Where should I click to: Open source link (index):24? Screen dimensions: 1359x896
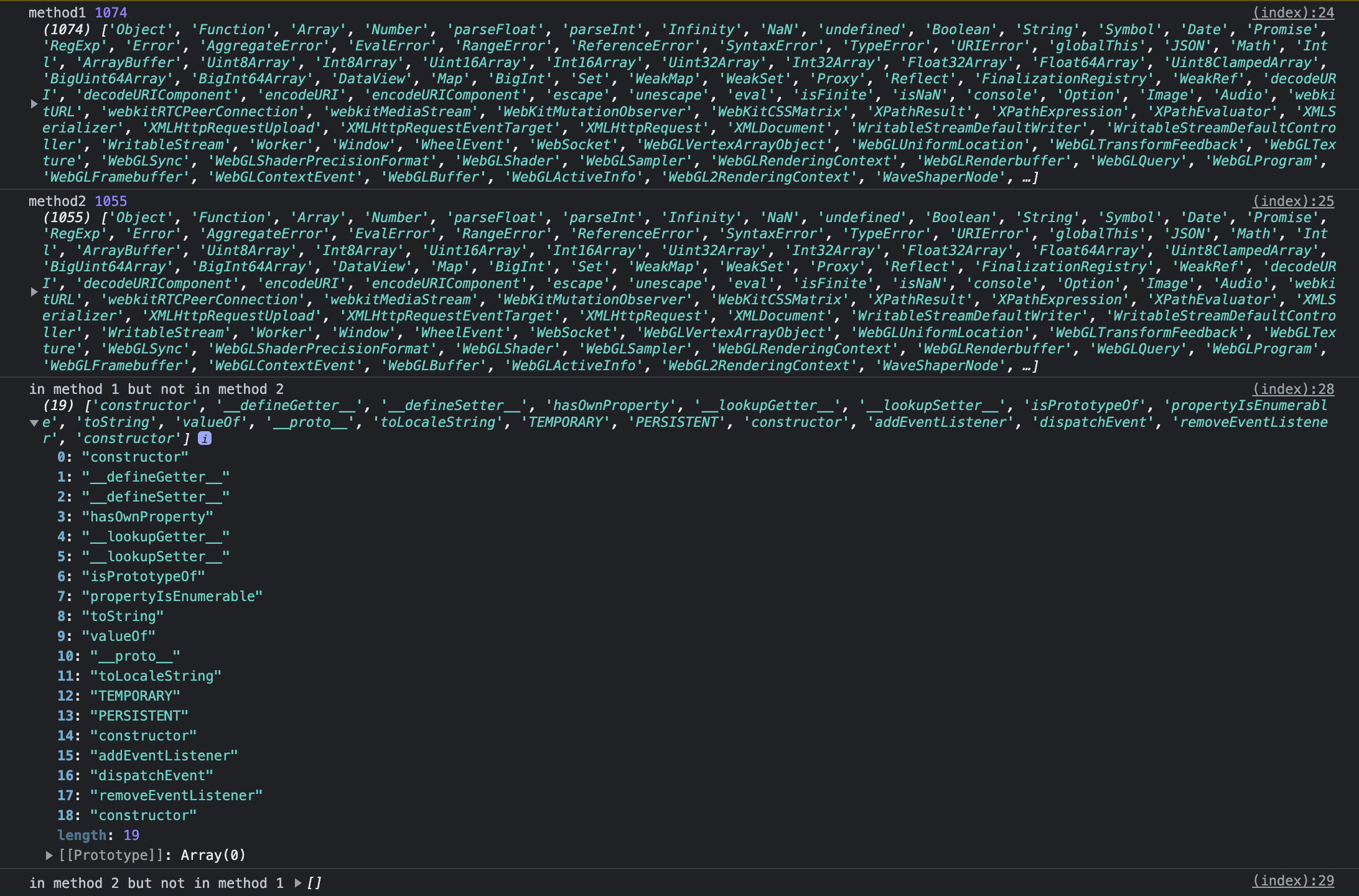(1293, 12)
